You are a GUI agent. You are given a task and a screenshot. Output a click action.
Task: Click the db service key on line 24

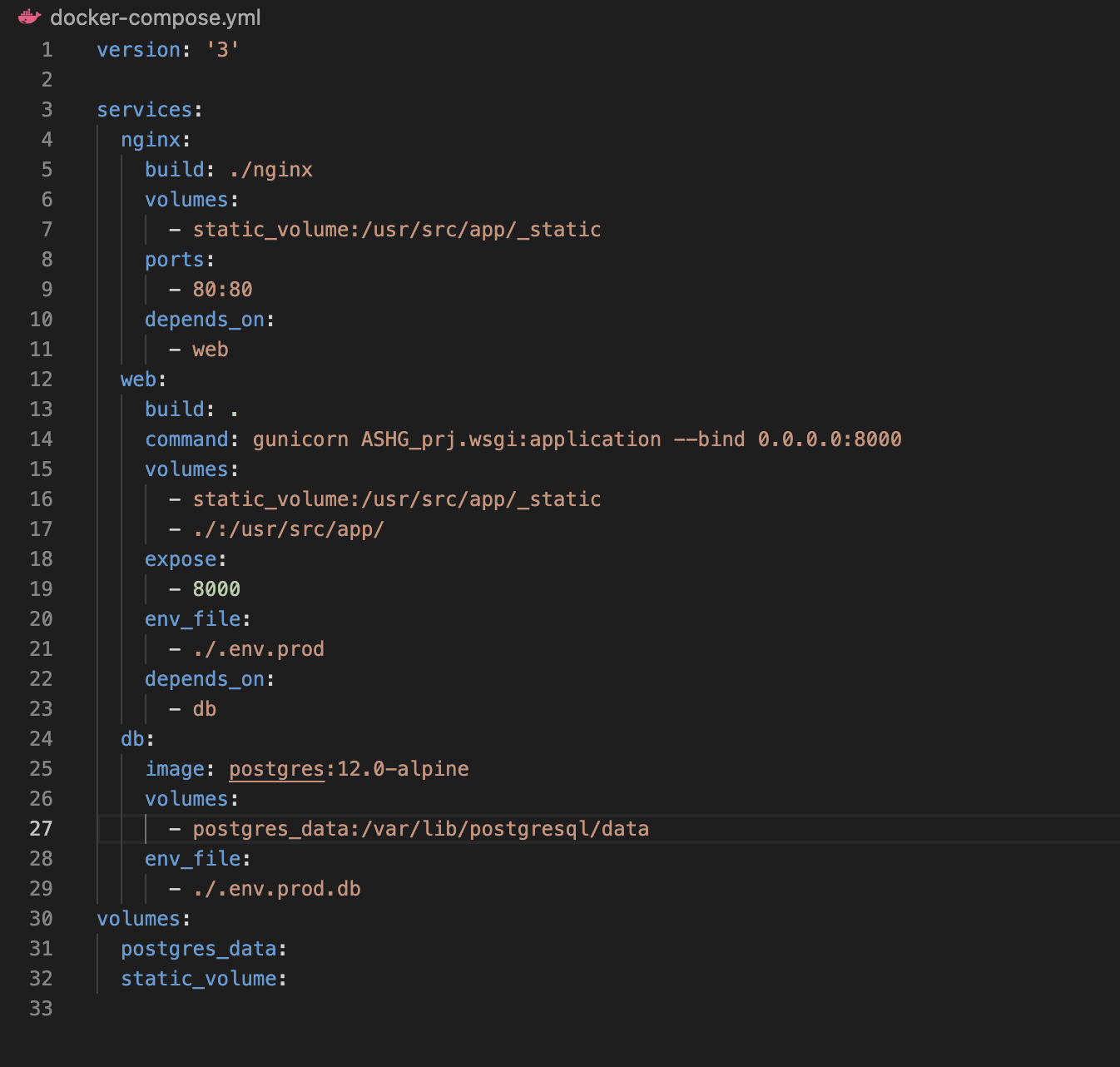[132, 739]
